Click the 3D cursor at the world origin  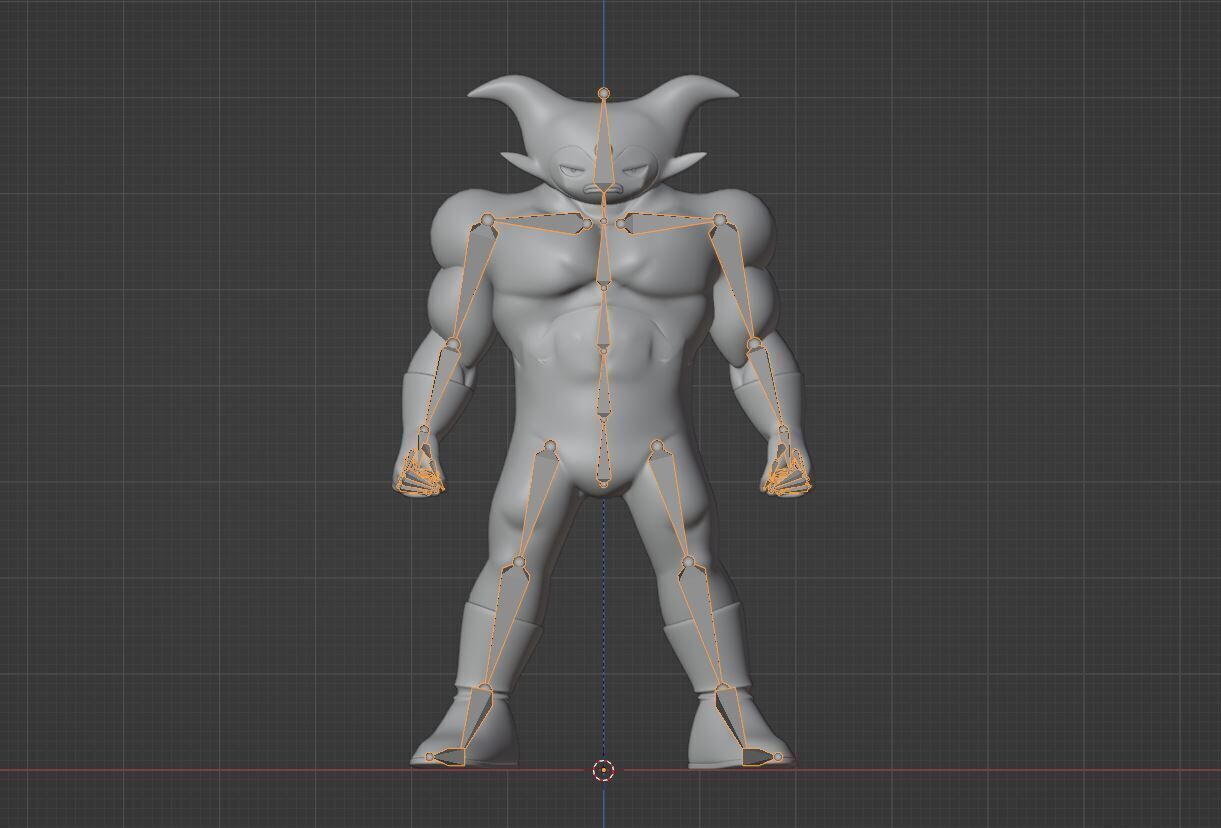603,770
